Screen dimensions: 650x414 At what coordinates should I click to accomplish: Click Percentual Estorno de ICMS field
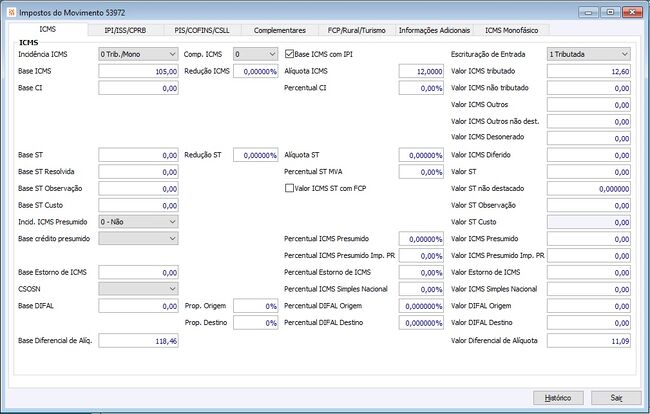421,272
